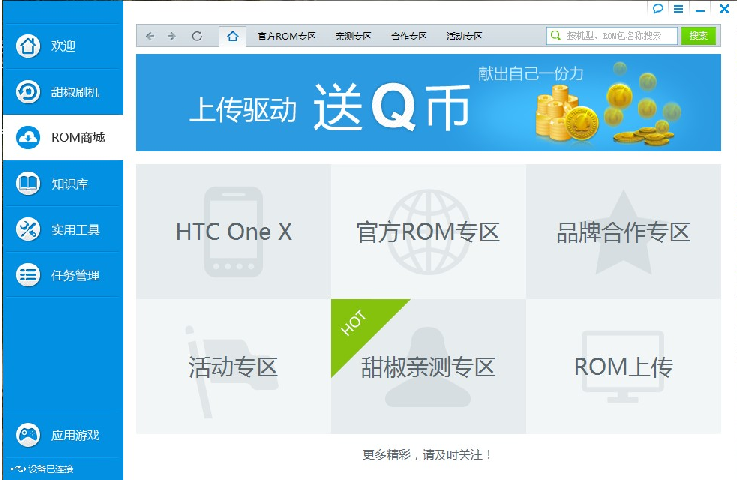This screenshot has height=480, width=737.
Task: Click the browser back arrow
Action: [x=150, y=36]
